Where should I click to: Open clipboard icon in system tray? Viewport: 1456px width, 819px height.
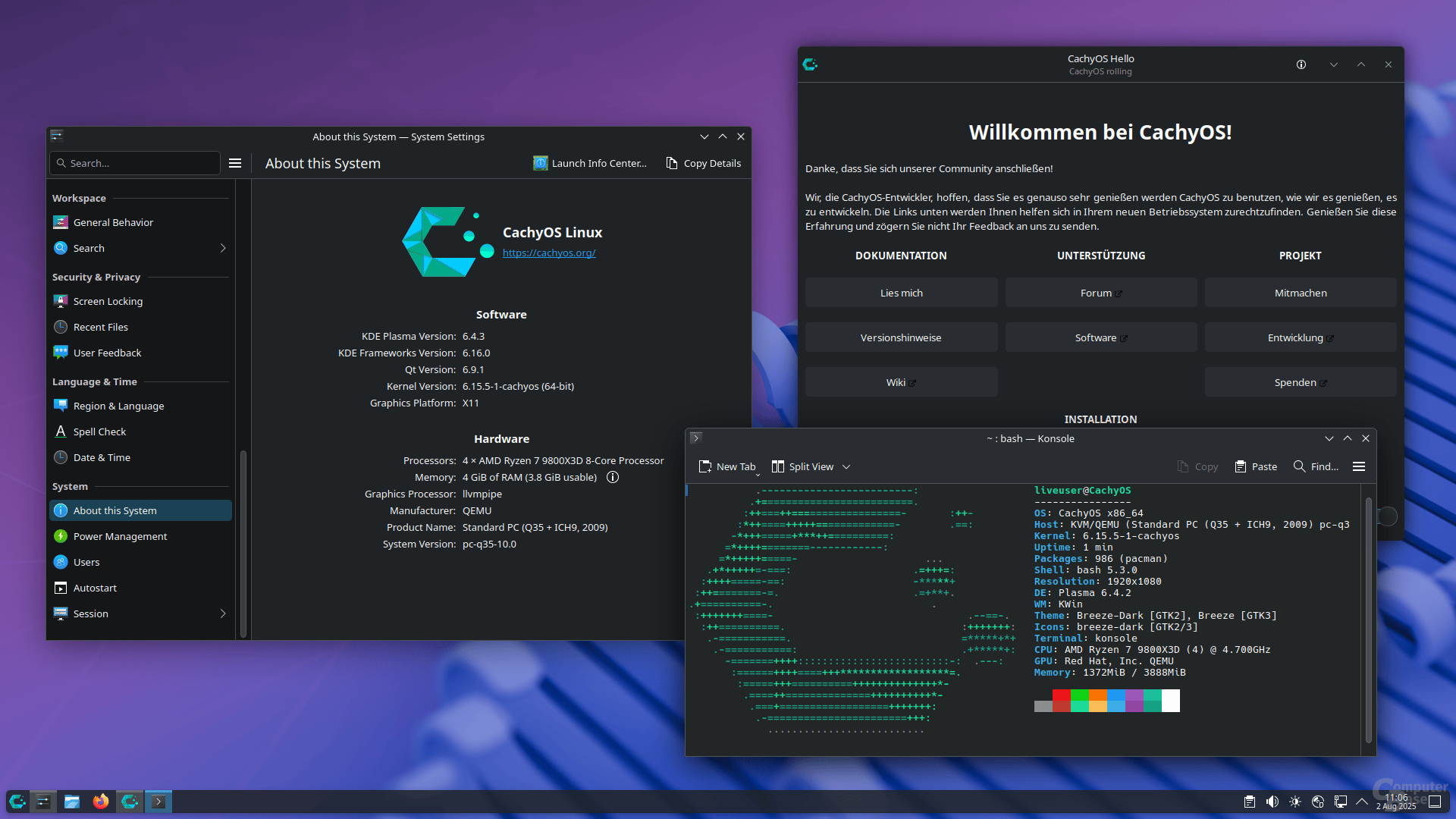coord(1250,802)
